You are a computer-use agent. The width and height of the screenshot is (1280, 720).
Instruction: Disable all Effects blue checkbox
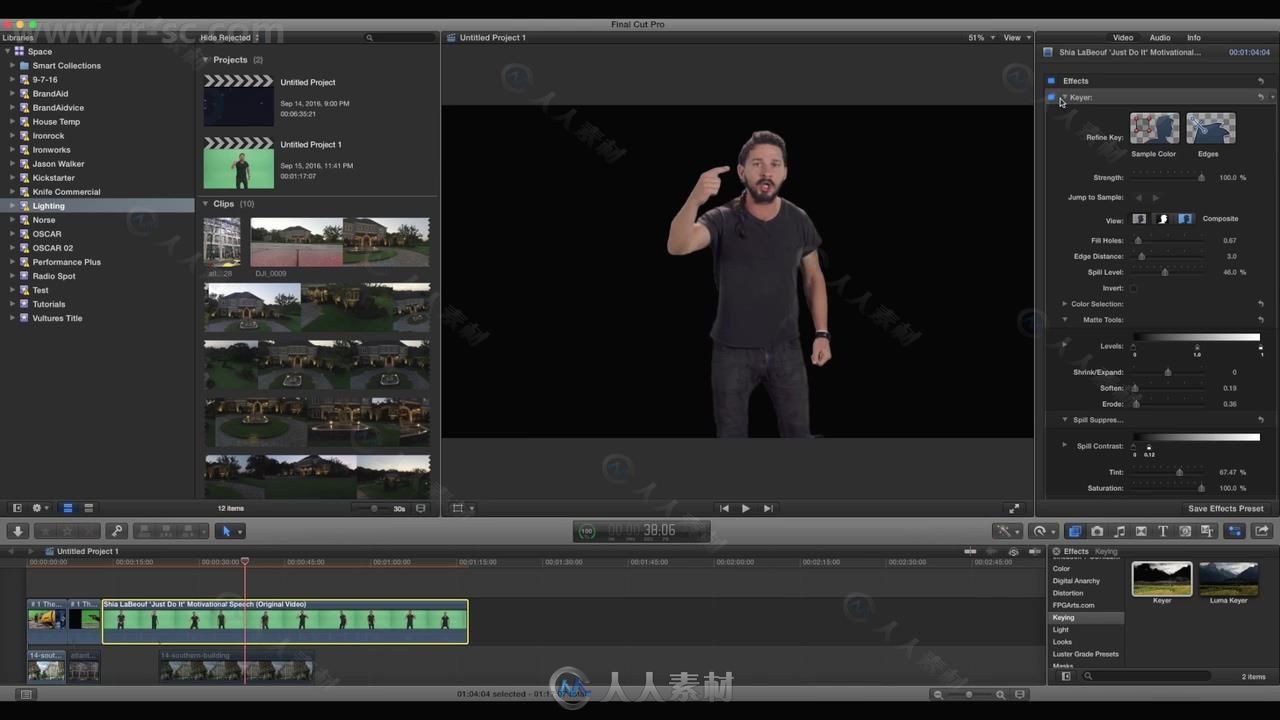[x=1051, y=81]
